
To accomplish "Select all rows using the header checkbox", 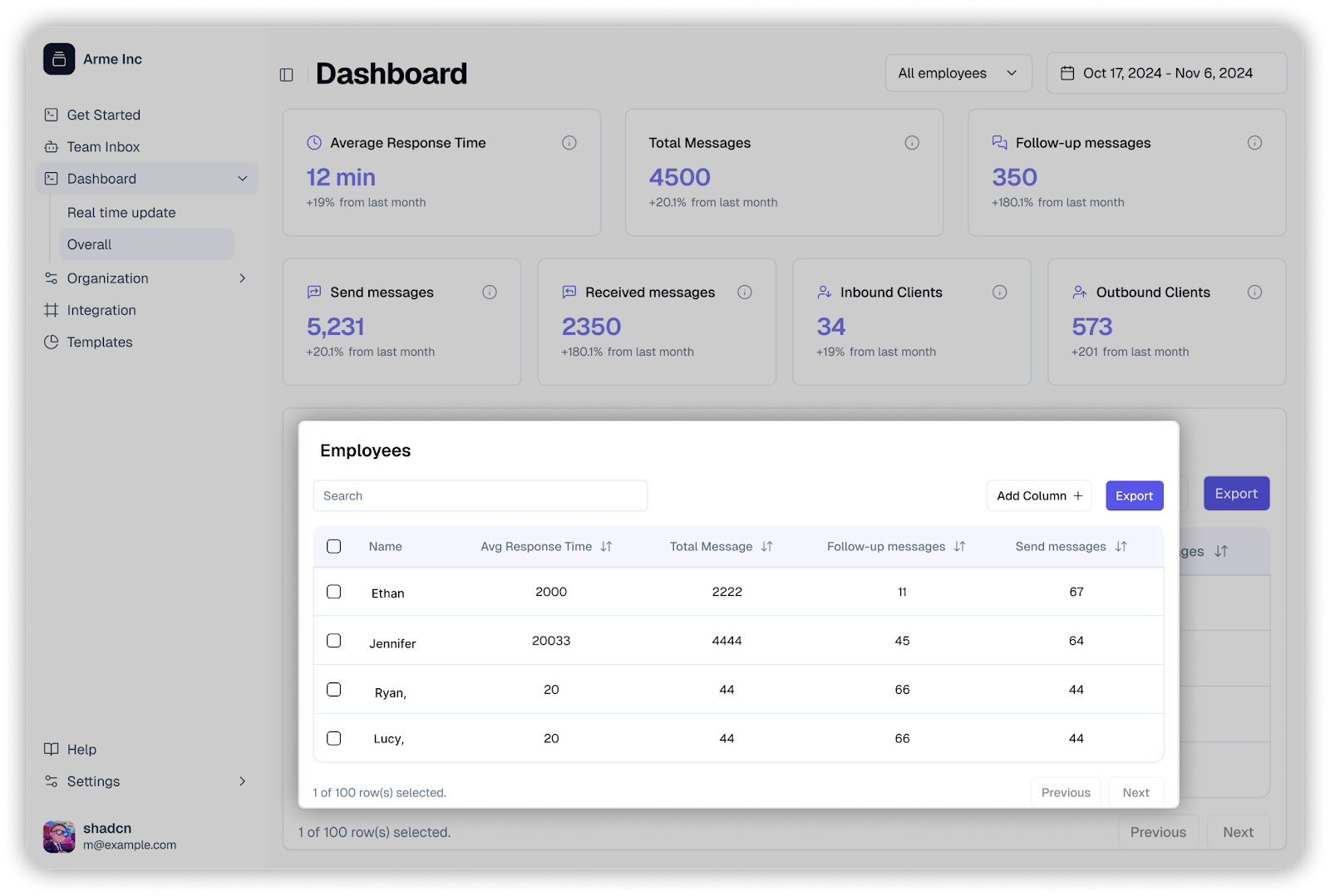I will click(333, 546).
